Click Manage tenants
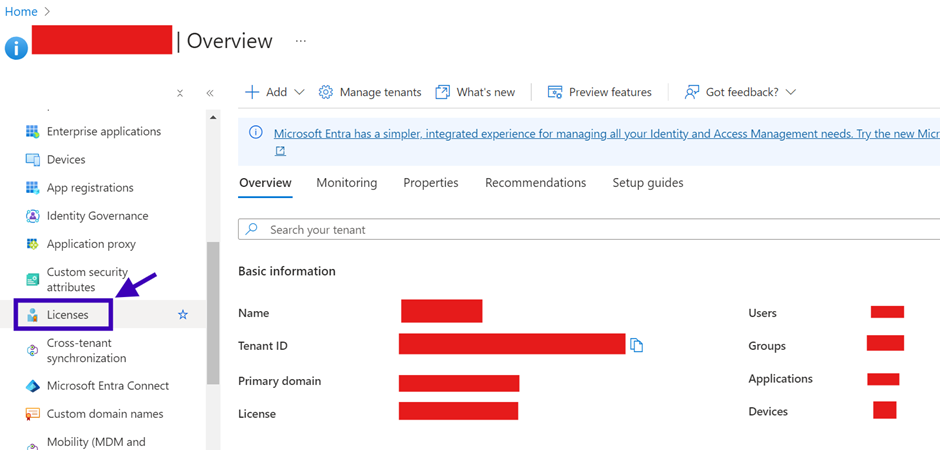This screenshot has width=940, height=450. (370, 92)
